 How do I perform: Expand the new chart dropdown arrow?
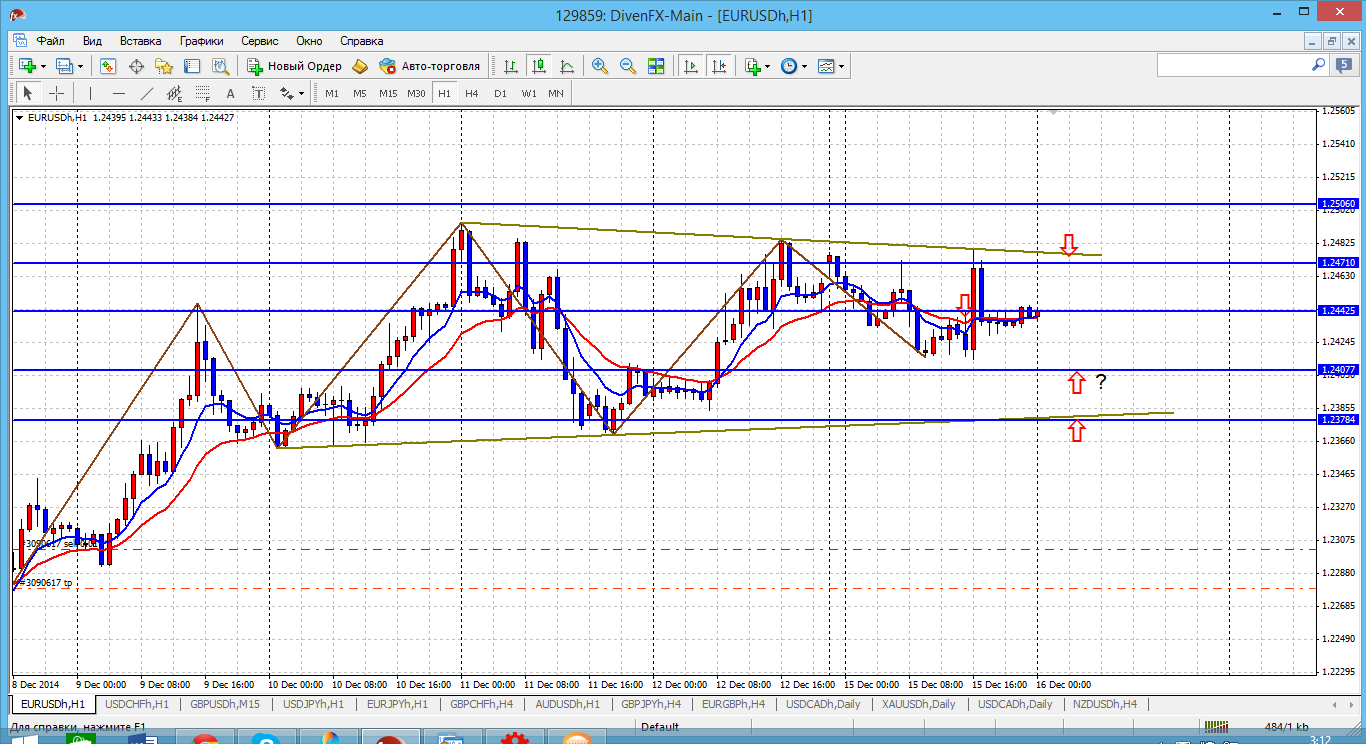click(41, 66)
